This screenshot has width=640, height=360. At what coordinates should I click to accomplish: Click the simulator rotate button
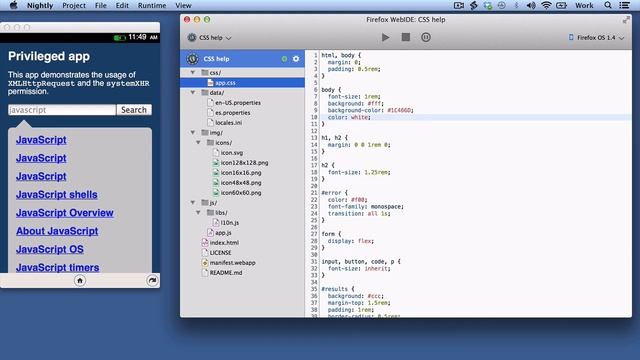pos(152,280)
